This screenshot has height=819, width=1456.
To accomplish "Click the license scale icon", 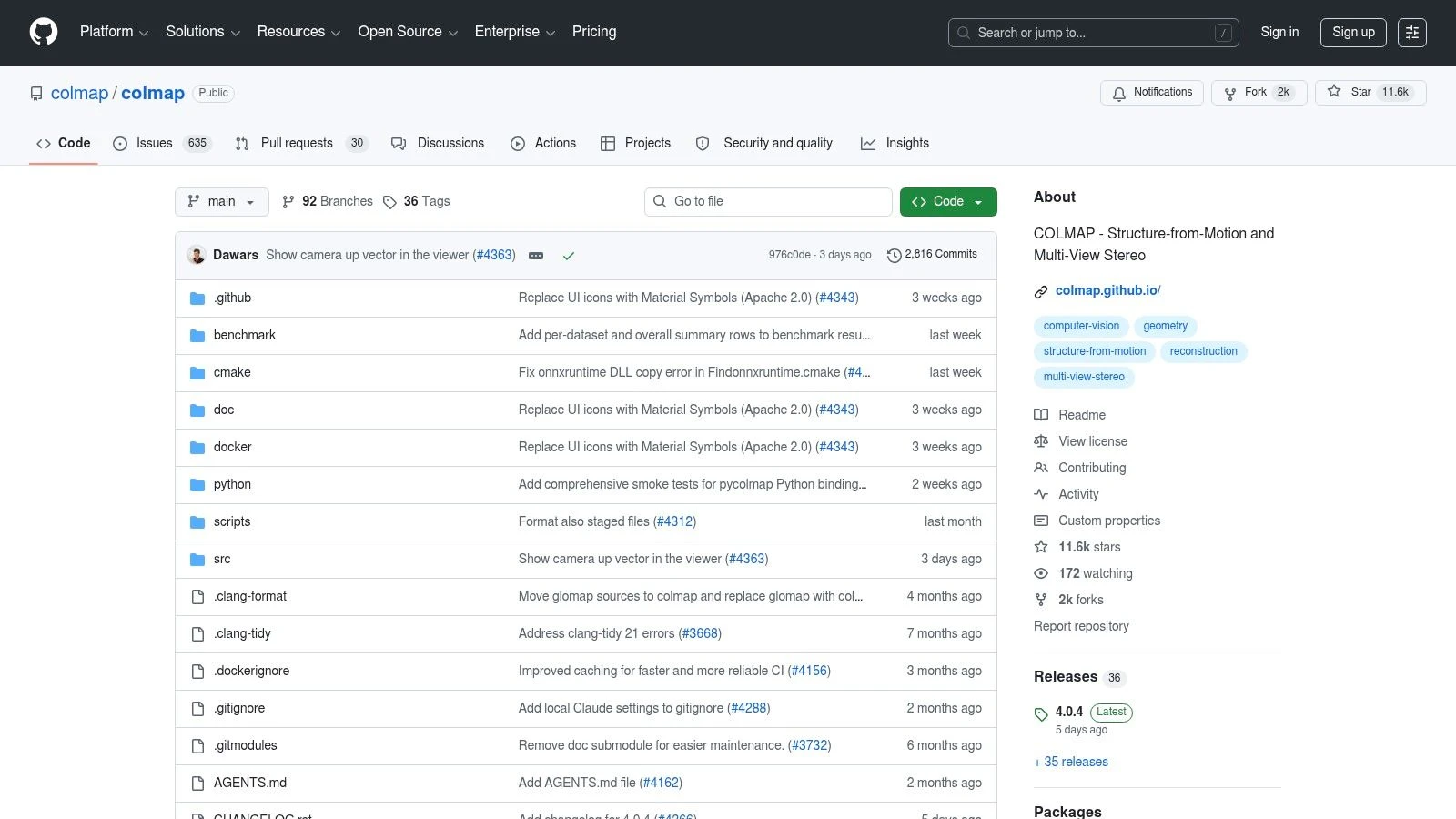I will tap(1041, 441).
